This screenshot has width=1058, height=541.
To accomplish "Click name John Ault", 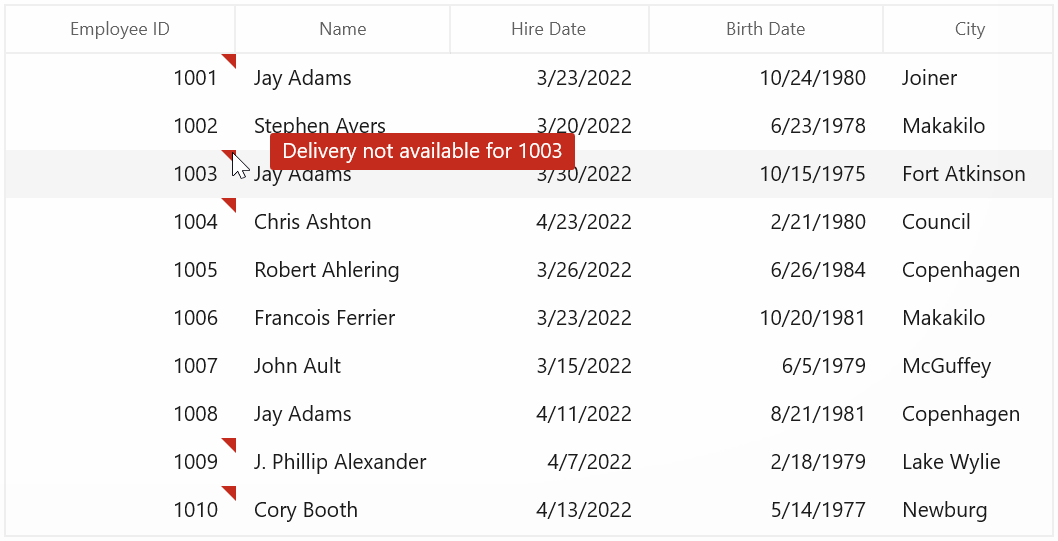I will pos(298,366).
